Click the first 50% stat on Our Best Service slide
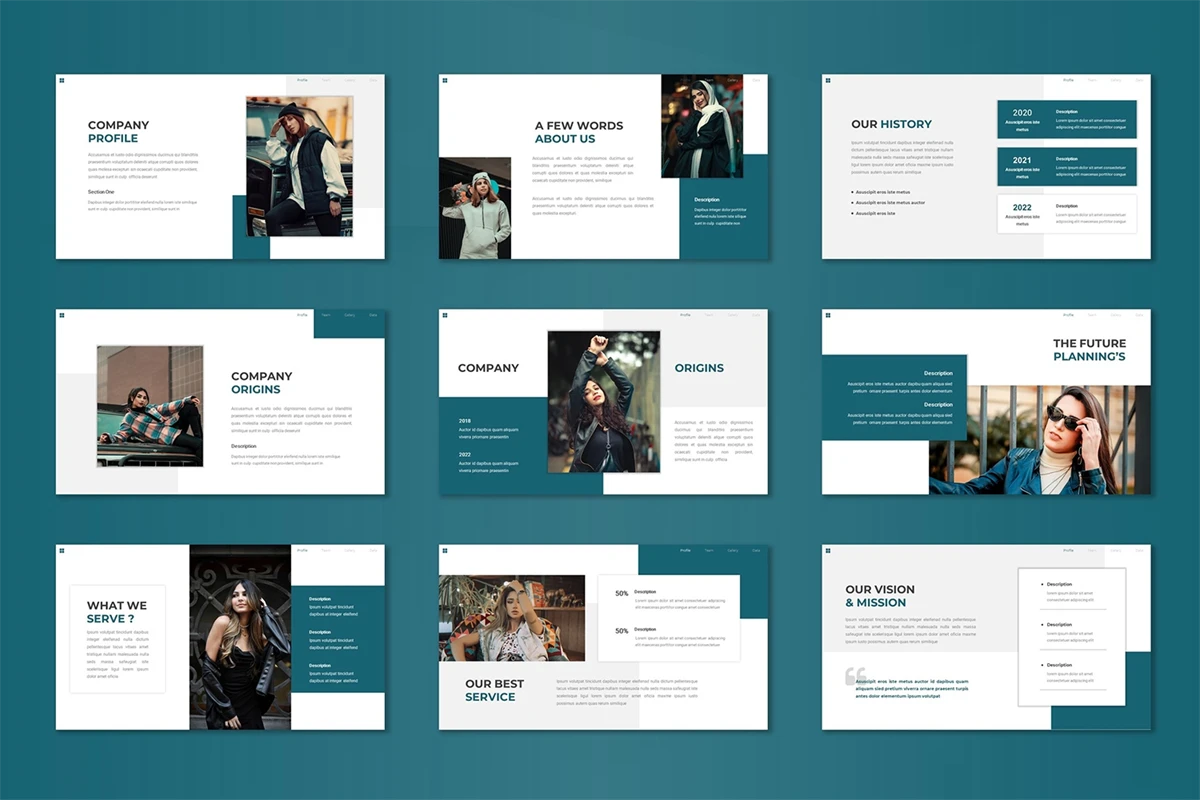The height and width of the screenshot is (800, 1200). (x=621, y=594)
